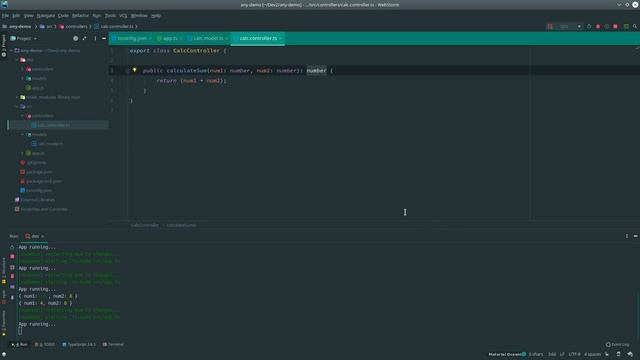Open the Event Log button

tap(618, 344)
